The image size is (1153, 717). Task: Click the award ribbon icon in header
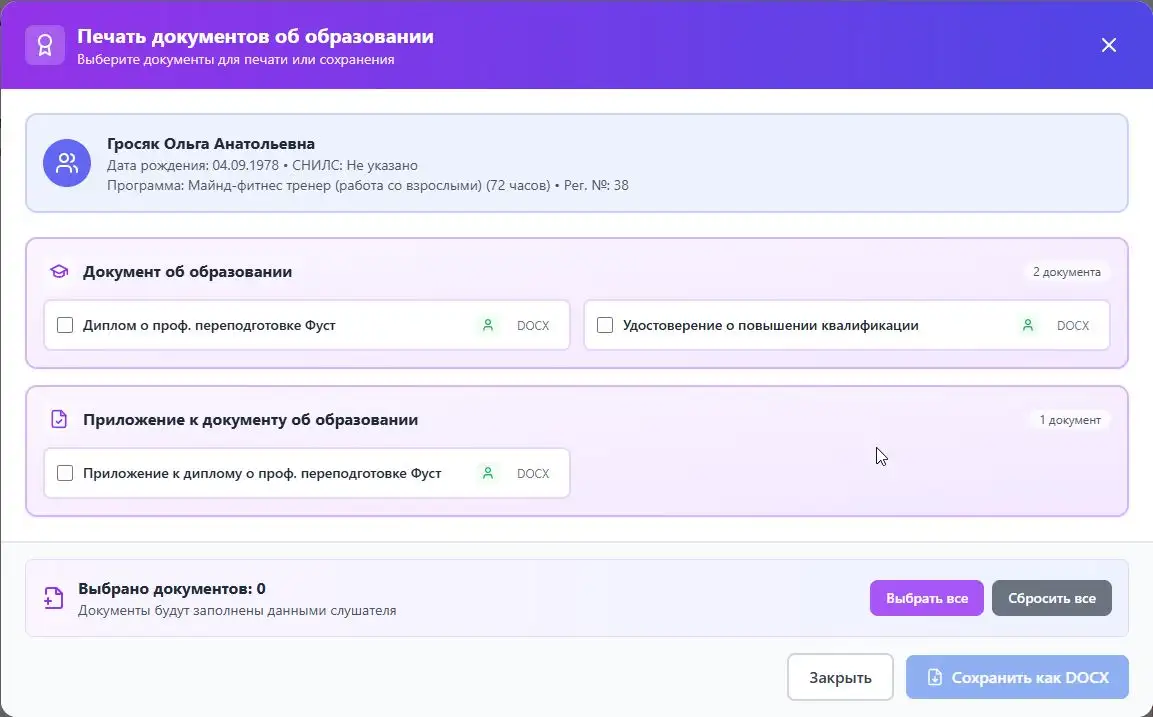point(45,46)
